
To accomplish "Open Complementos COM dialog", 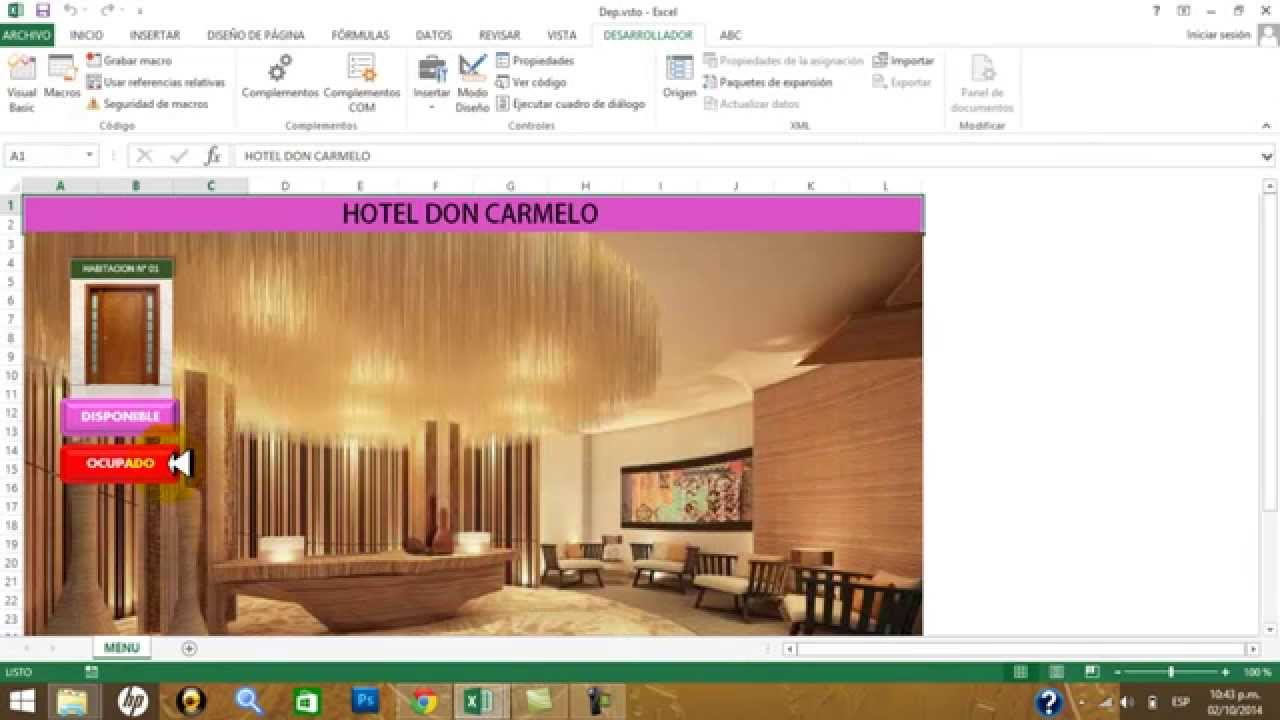I will (362, 83).
